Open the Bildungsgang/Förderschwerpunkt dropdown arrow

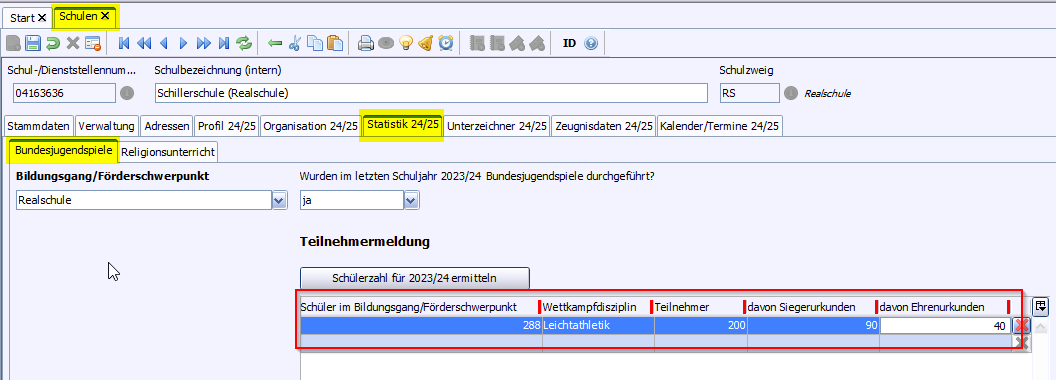[279, 201]
